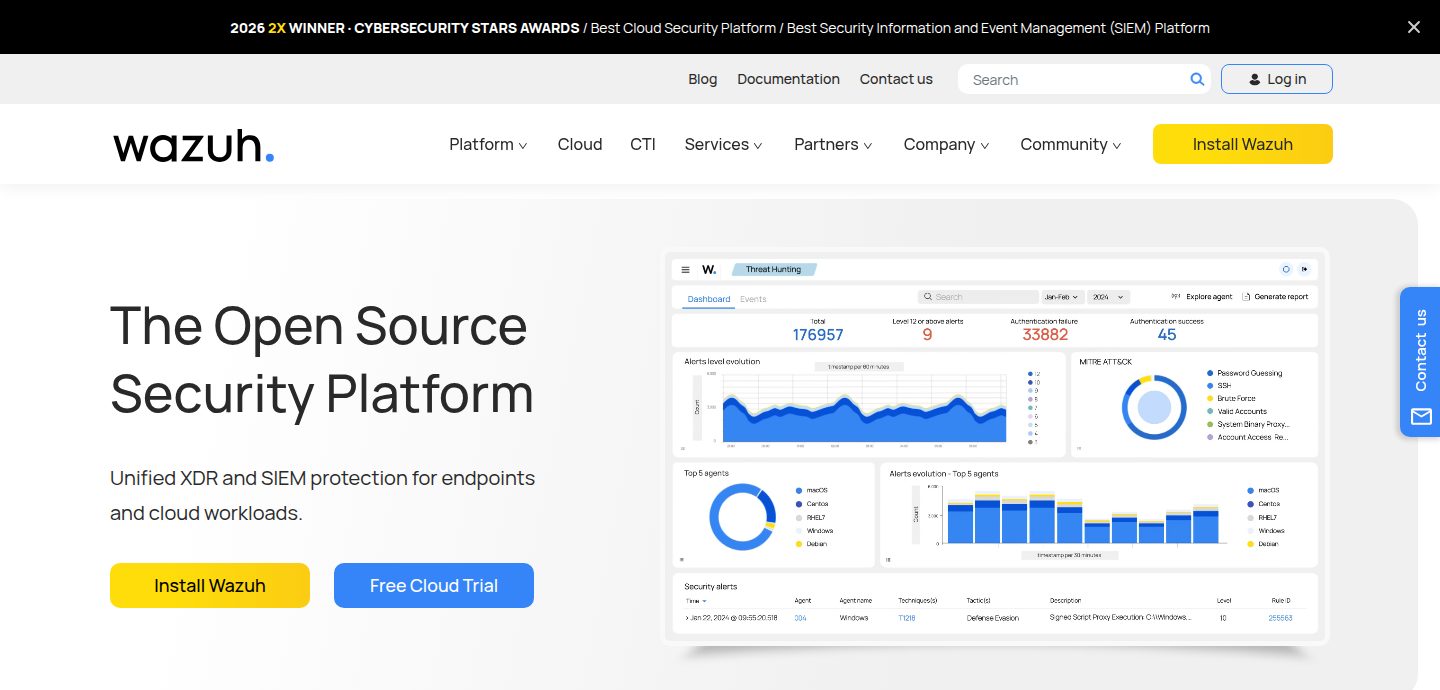Screen dimensions: 1440x690
Task: Open the top bar Contact us link
Action: click(x=896, y=79)
